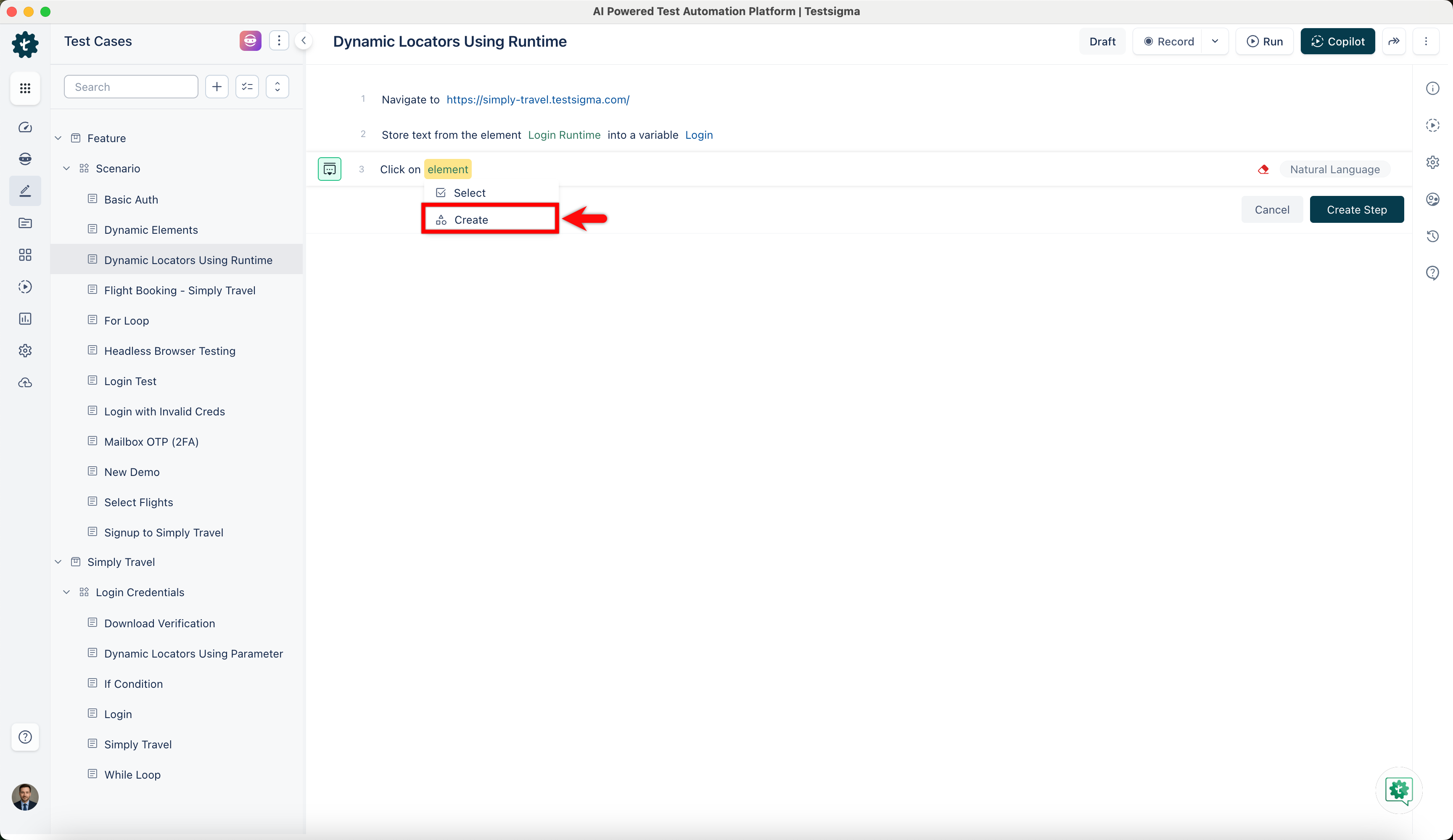Screen dimensions: 1453x840
Task: Open the four-squares addons icon in sidebar
Action: [x=25, y=255]
